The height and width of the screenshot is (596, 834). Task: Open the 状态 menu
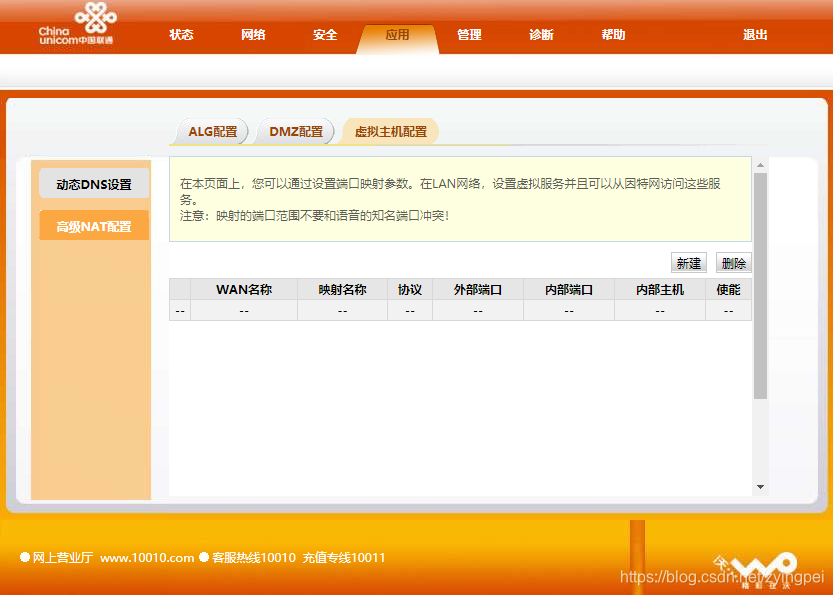point(181,35)
